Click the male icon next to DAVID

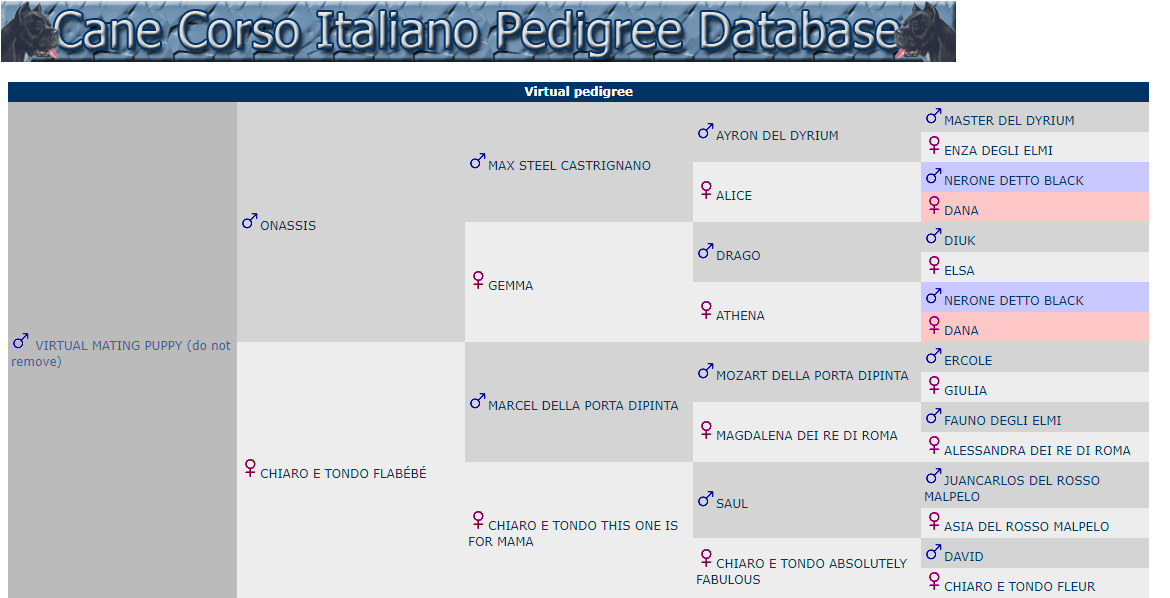click(933, 552)
